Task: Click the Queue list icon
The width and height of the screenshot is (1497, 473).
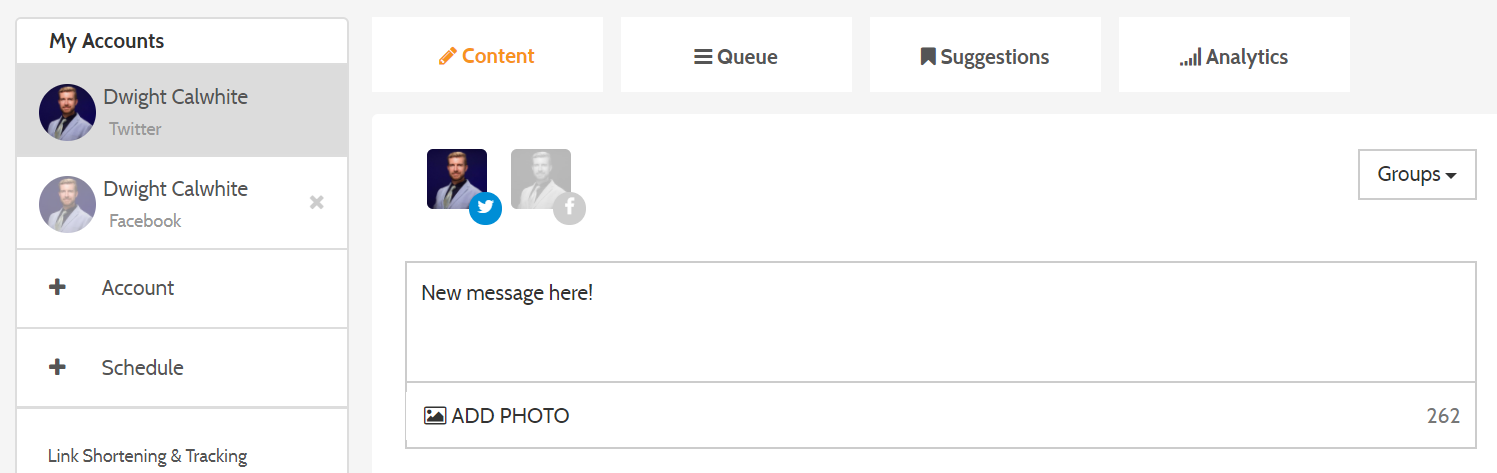Action: [x=703, y=57]
